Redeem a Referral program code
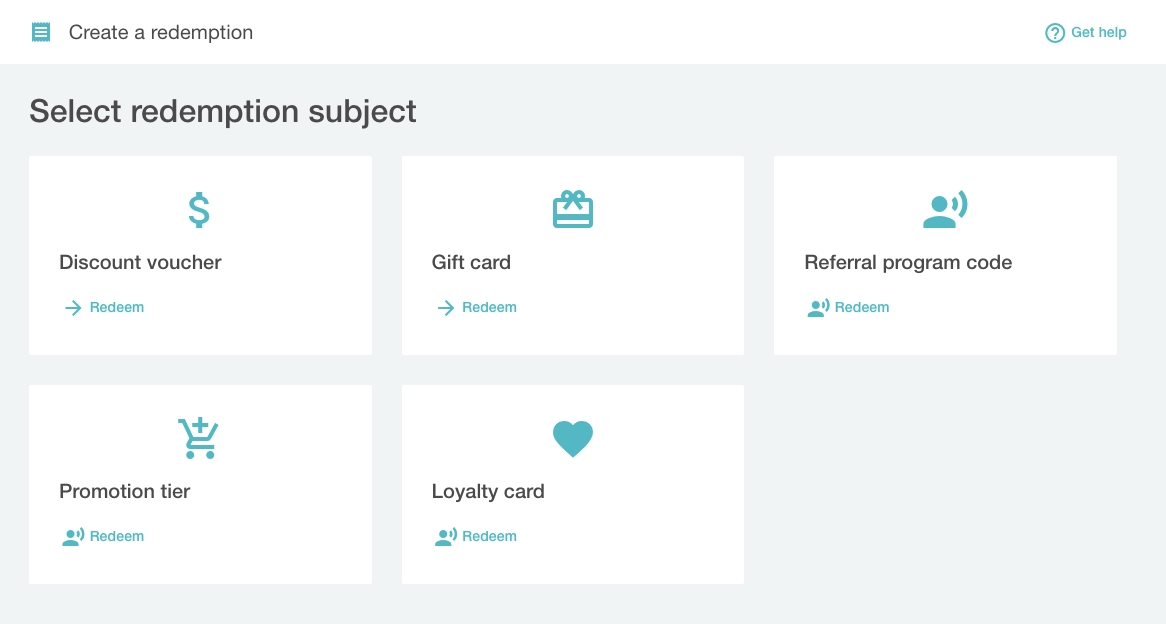The image size is (1166, 624). [x=862, y=307]
